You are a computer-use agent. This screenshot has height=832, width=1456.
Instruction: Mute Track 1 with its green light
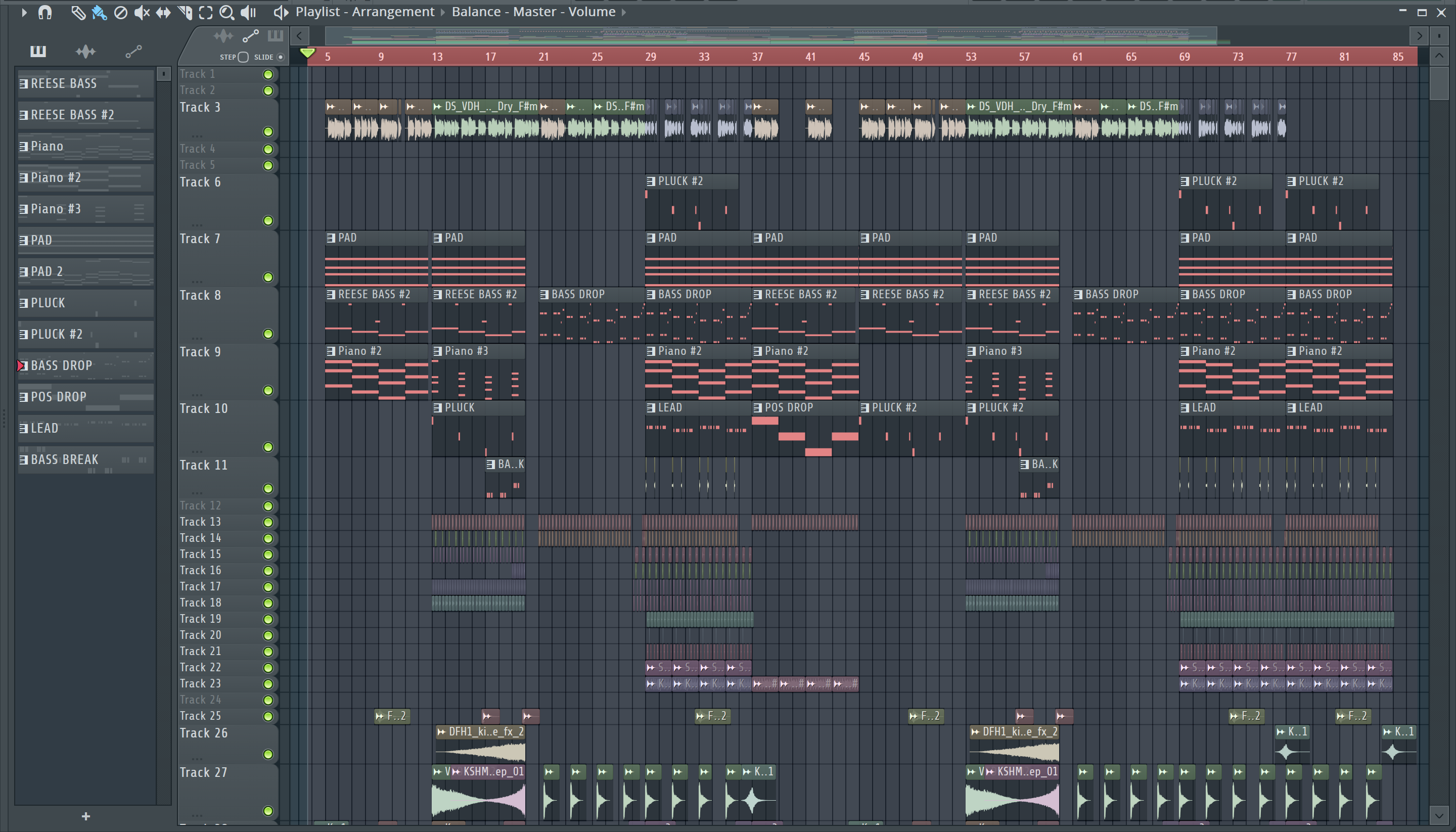tap(268, 74)
